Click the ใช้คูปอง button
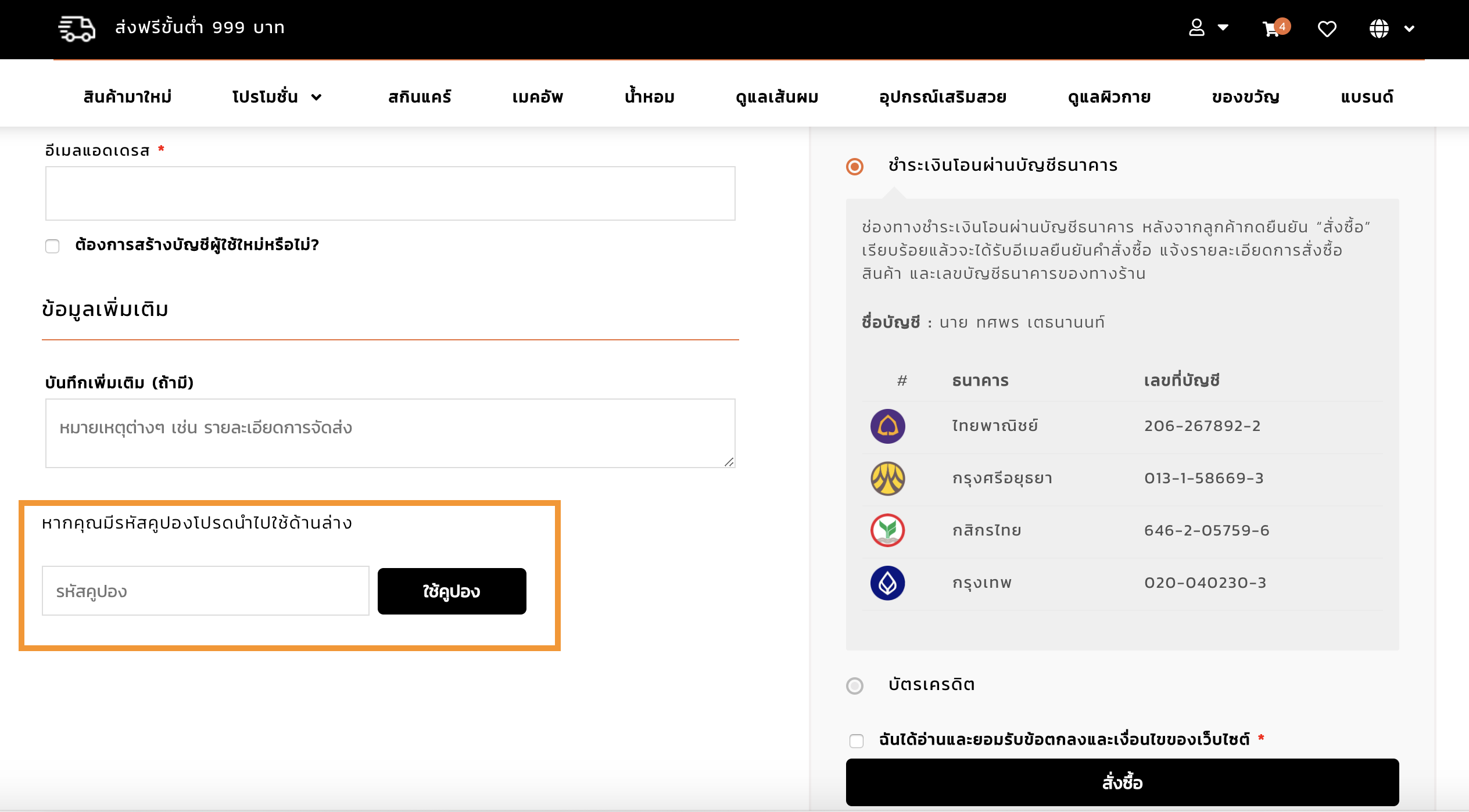The image size is (1469, 812). point(452,591)
